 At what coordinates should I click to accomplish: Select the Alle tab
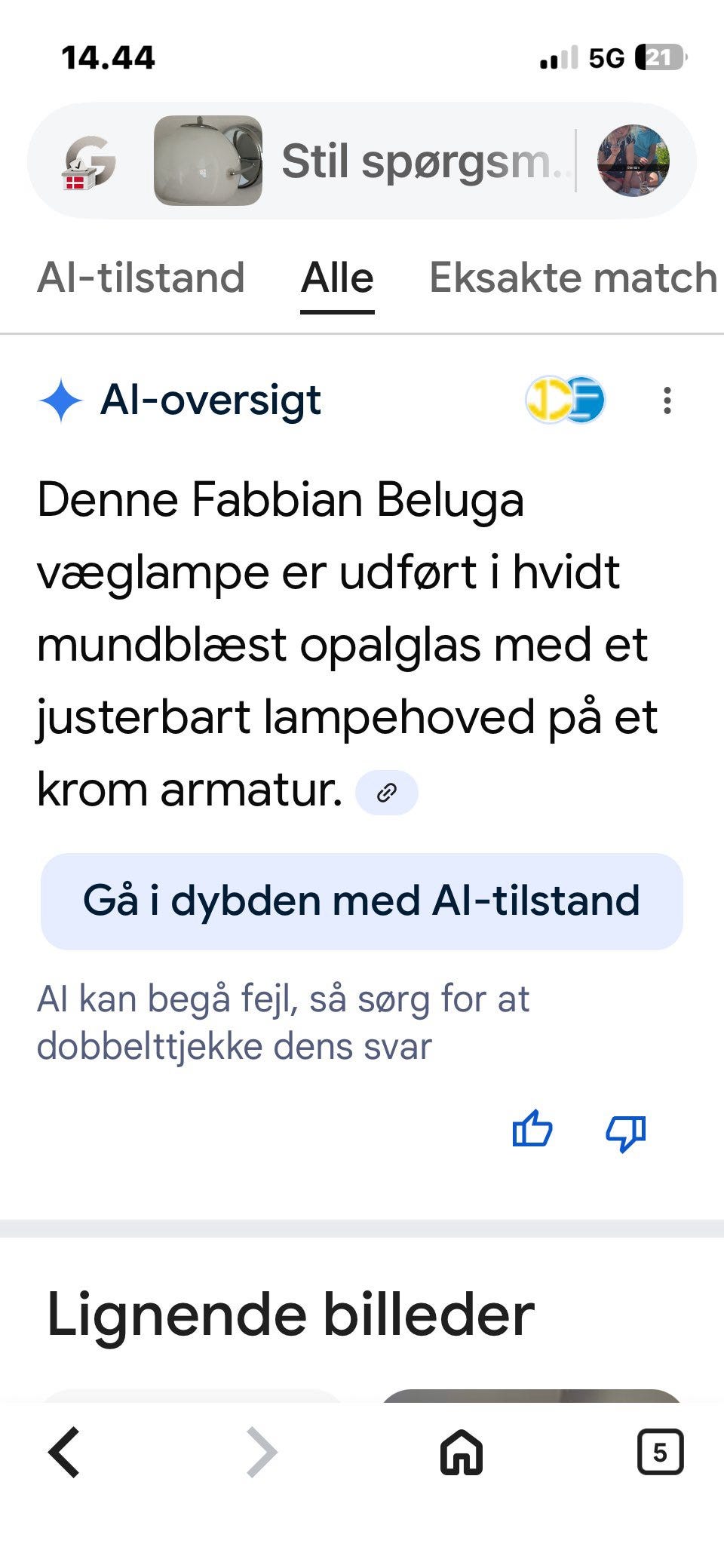coord(337,278)
